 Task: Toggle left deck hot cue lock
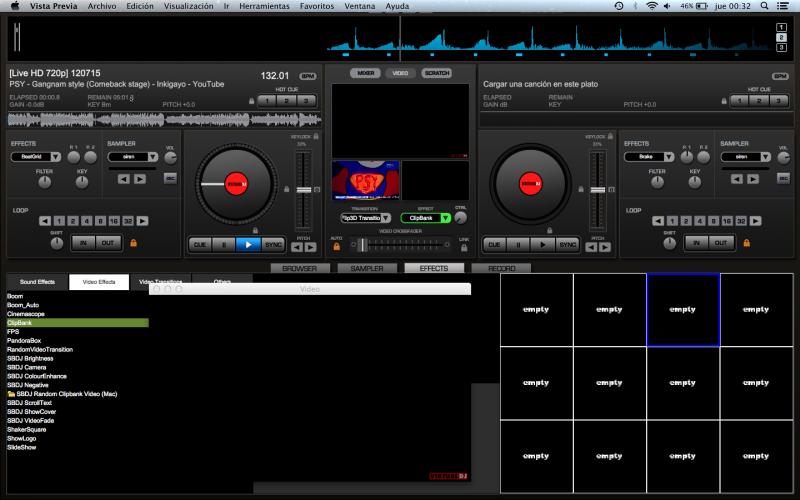point(252,101)
